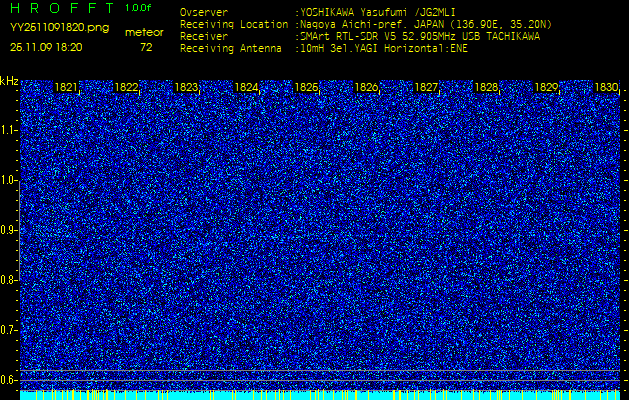Image resolution: width=629 pixels, height=400 pixels.
Task: Click the 0.7 kHz frequency label
Action: pyautogui.click(x=8, y=330)
